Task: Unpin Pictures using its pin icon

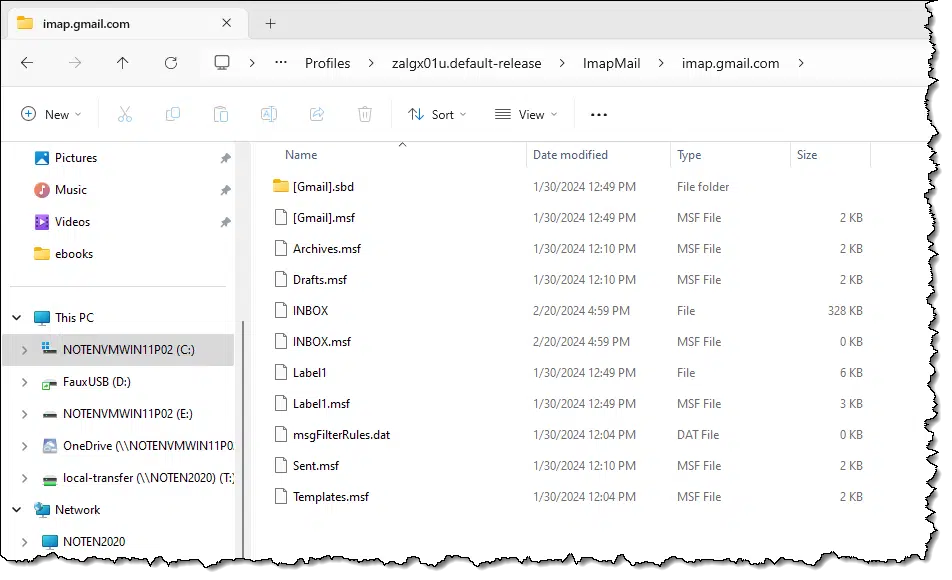Action: pyautogui.click(x=225, y=158)
